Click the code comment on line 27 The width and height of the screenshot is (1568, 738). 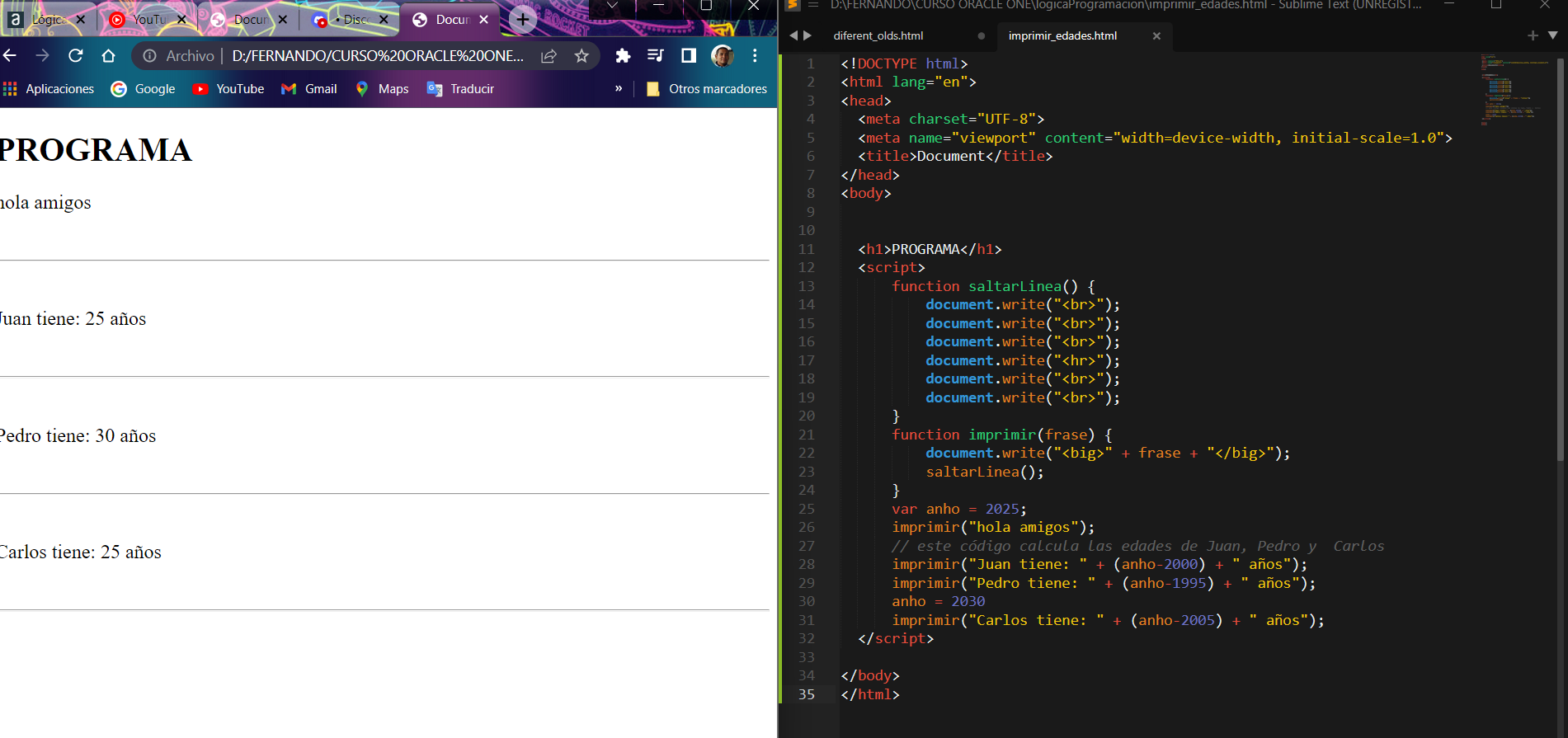1138,546
